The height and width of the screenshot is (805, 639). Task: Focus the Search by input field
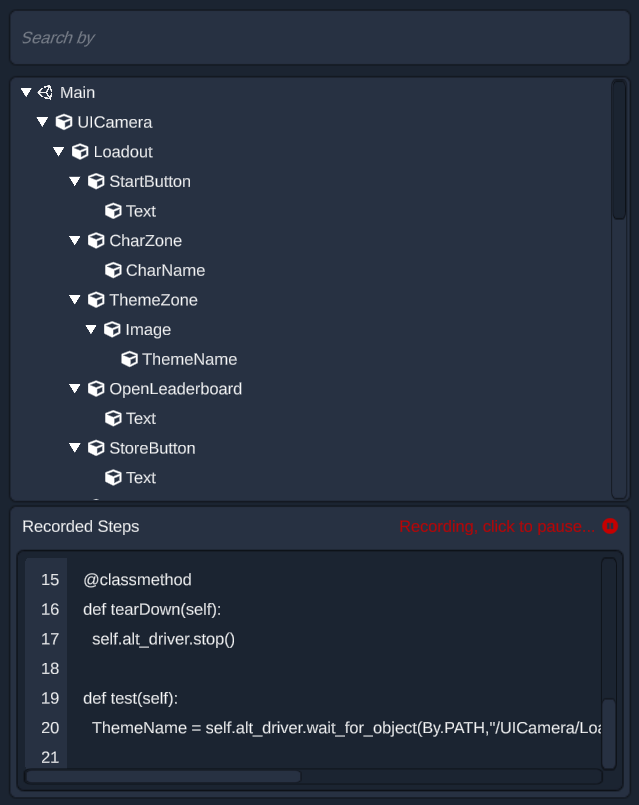(319, 38)
